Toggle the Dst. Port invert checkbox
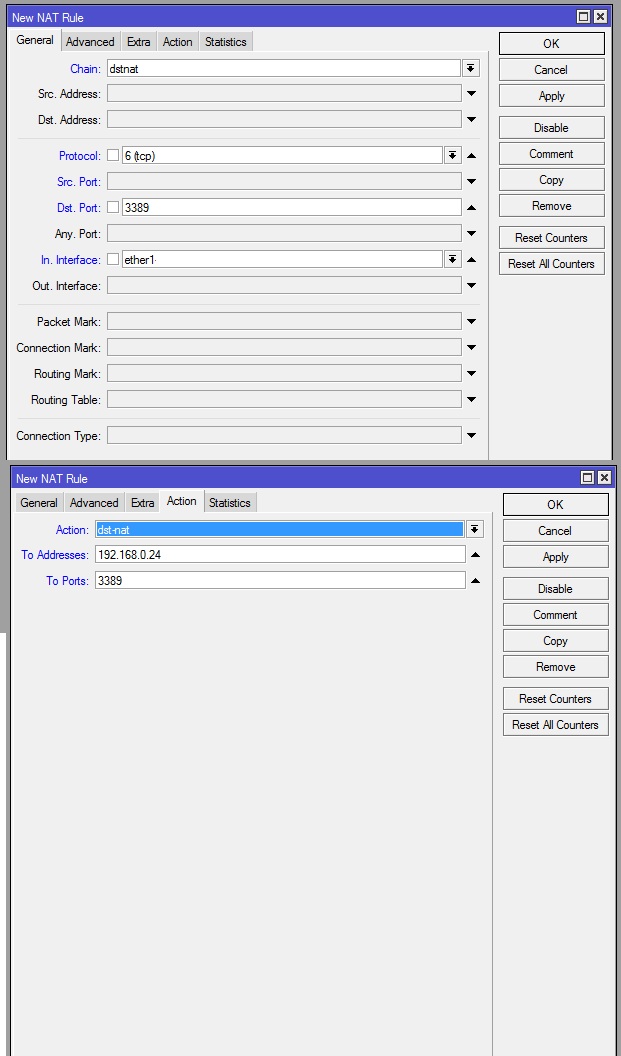 (x=113, y=207)
